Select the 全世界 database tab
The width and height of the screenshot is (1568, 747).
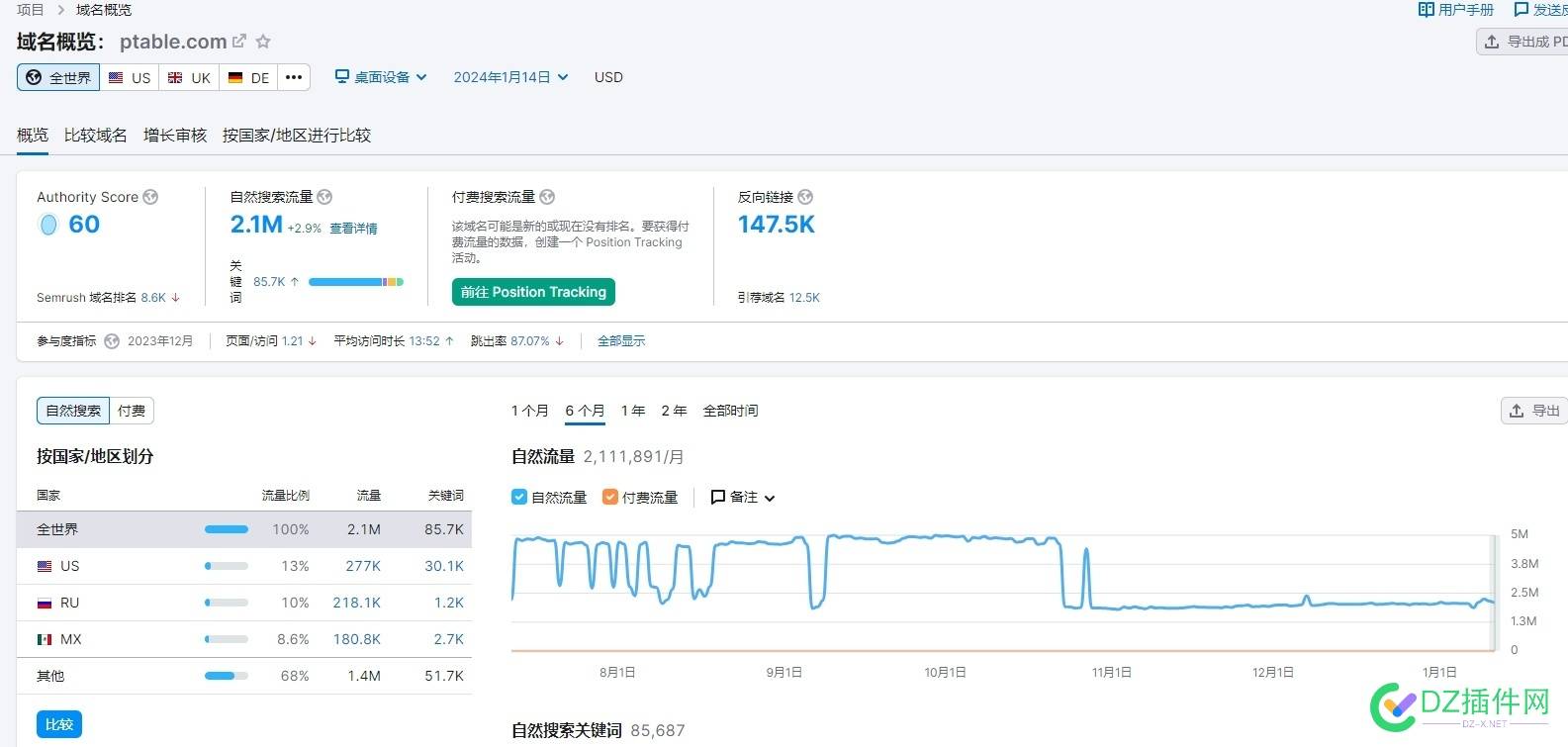58,77
